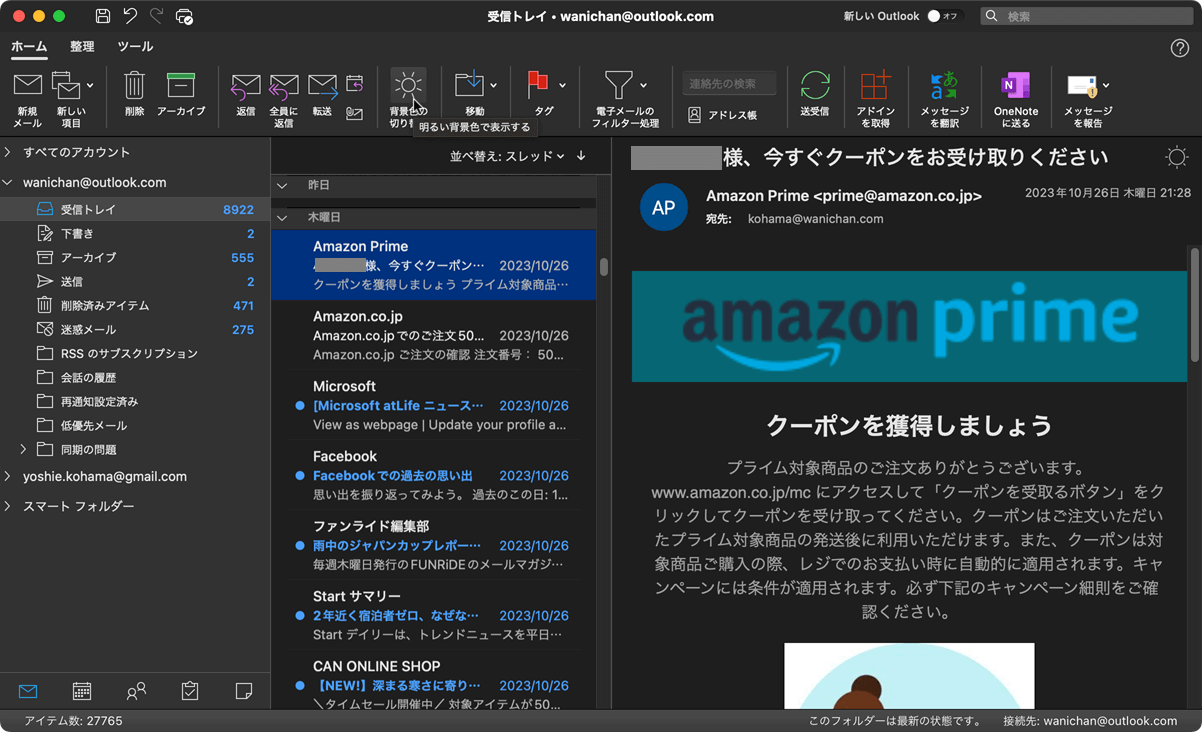
Task: Click the 移動 folder icon
Action: click(x=469, y=85)
